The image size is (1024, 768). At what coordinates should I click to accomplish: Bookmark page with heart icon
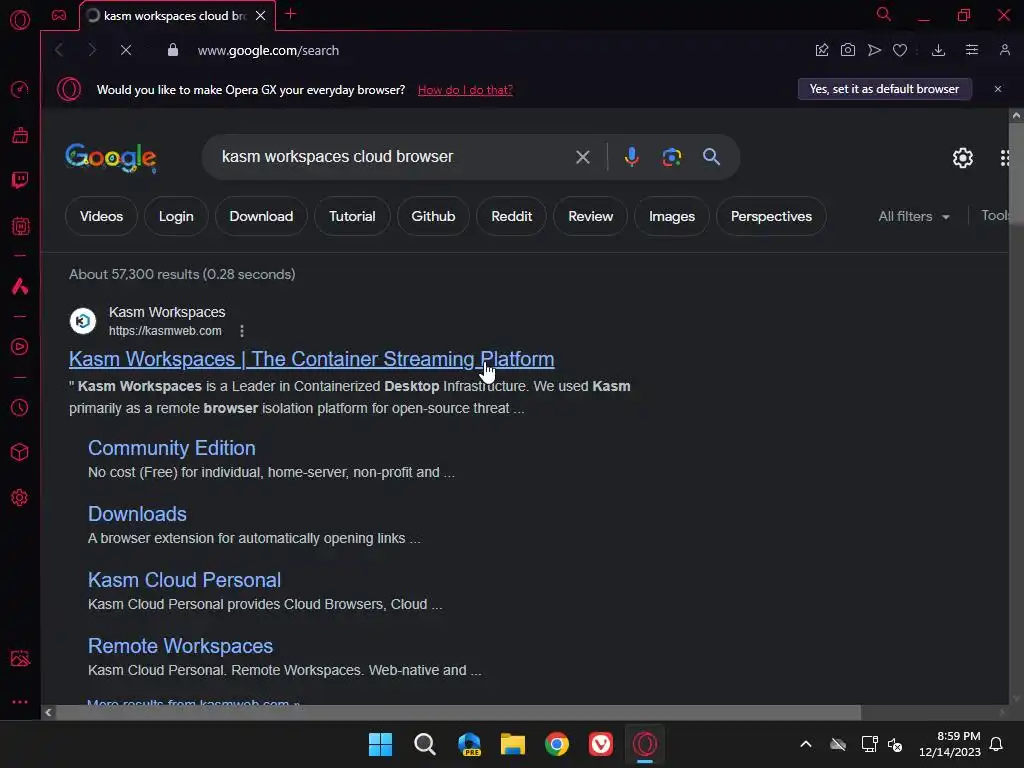[x=900, y=50]
